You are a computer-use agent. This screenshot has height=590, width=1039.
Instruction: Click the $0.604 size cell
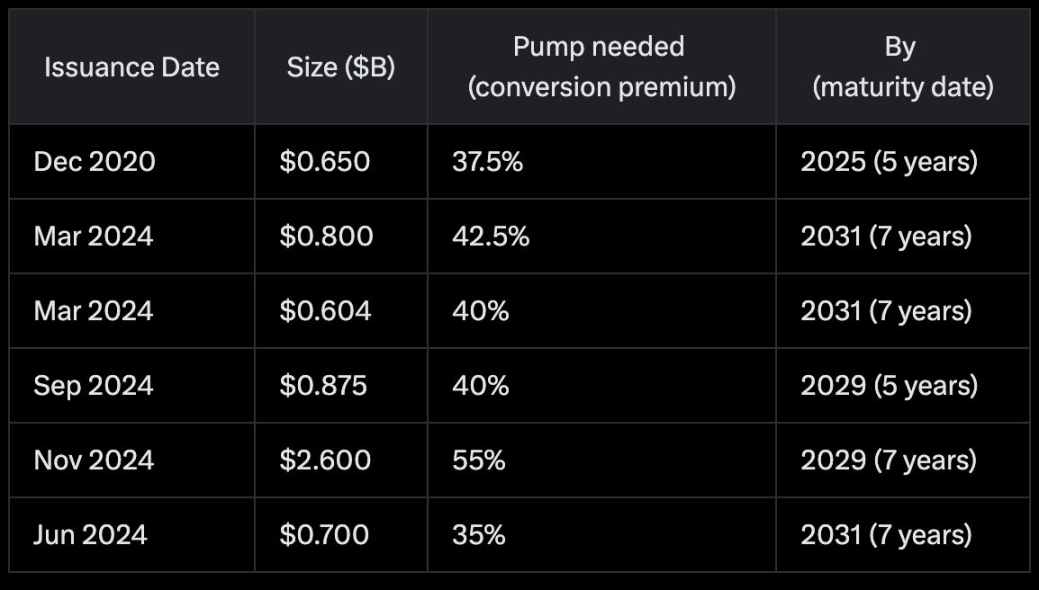[325, 311]
